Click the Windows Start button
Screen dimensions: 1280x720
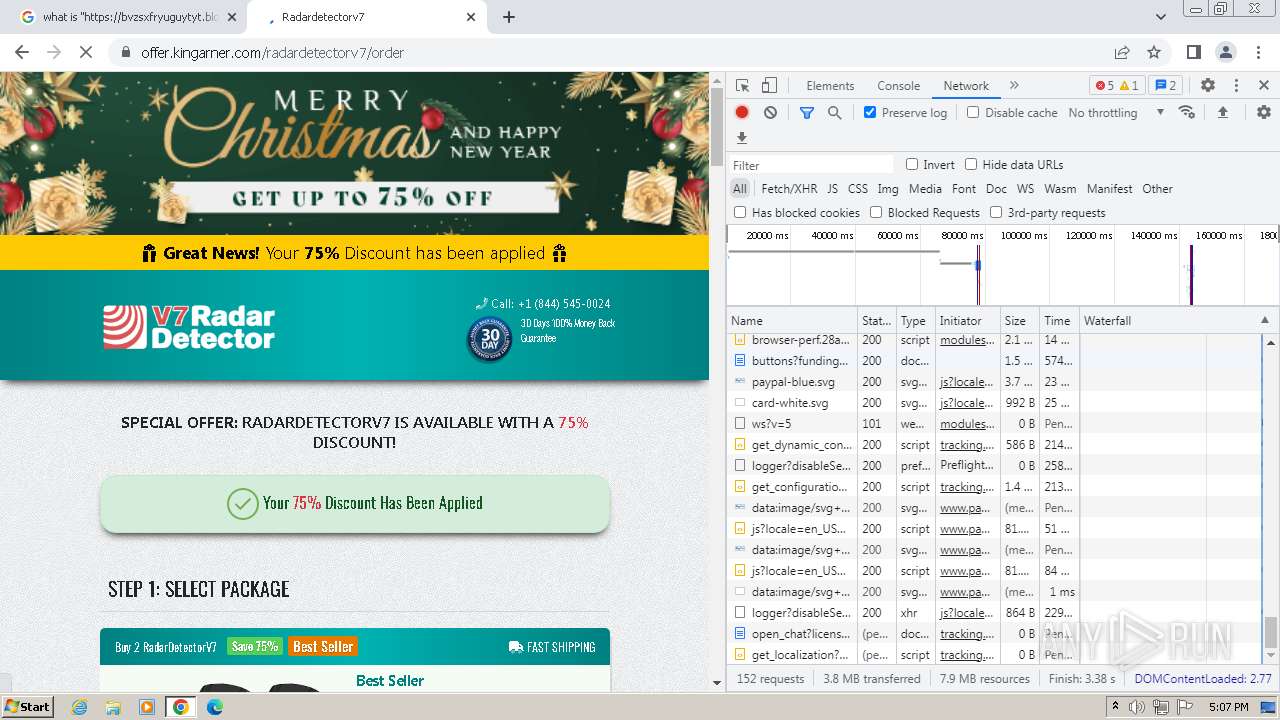coord(27,707)
